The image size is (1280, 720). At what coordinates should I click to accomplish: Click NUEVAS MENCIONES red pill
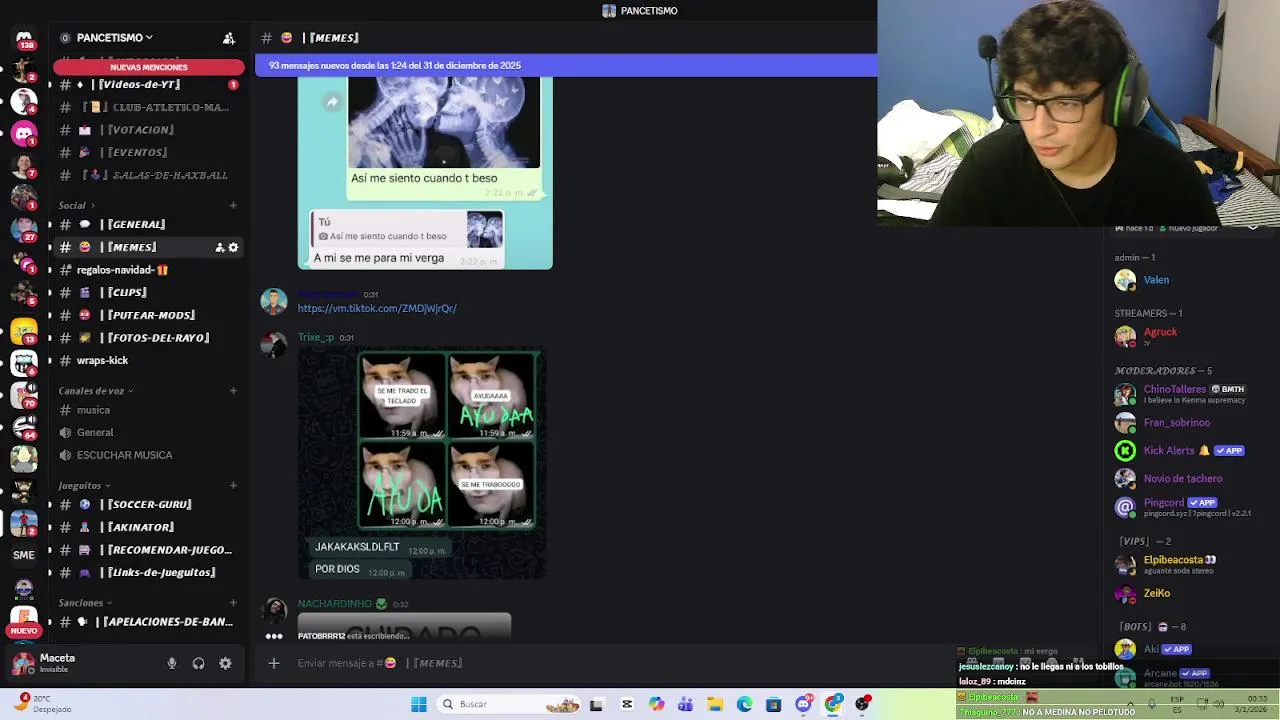coord(149,67)
